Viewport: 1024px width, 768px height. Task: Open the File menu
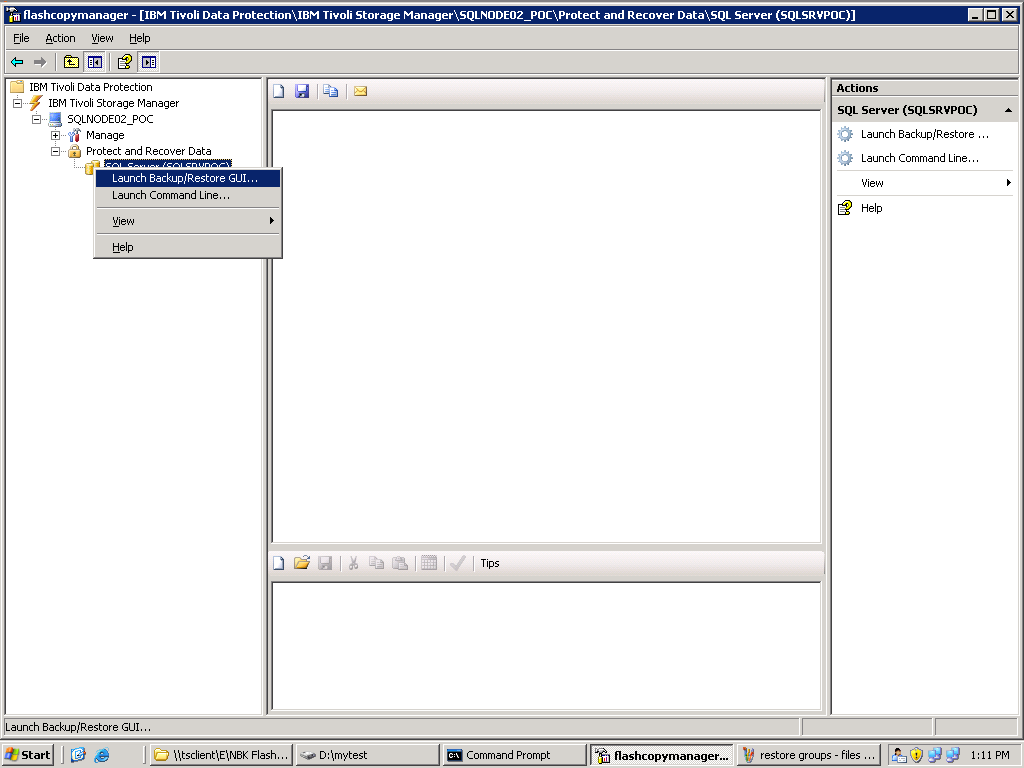(x=21, y=38)
